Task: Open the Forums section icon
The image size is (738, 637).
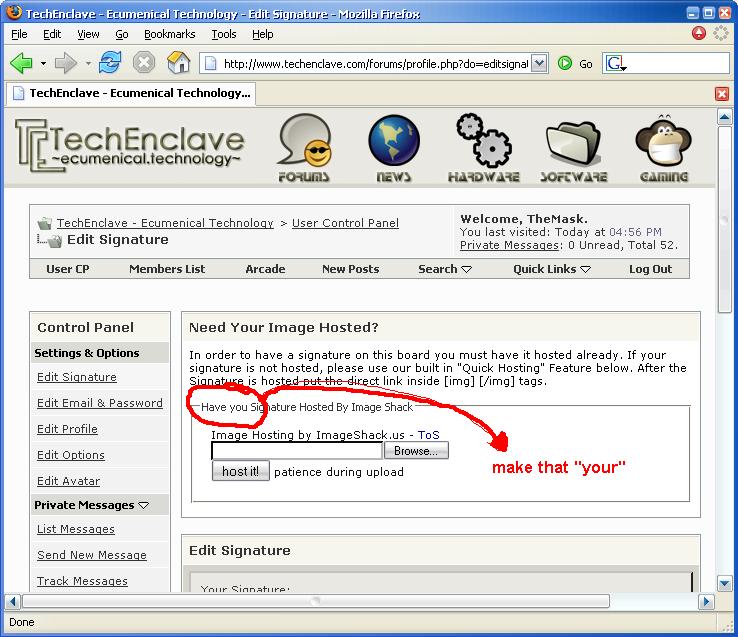Action: click(x=304, y=148)
